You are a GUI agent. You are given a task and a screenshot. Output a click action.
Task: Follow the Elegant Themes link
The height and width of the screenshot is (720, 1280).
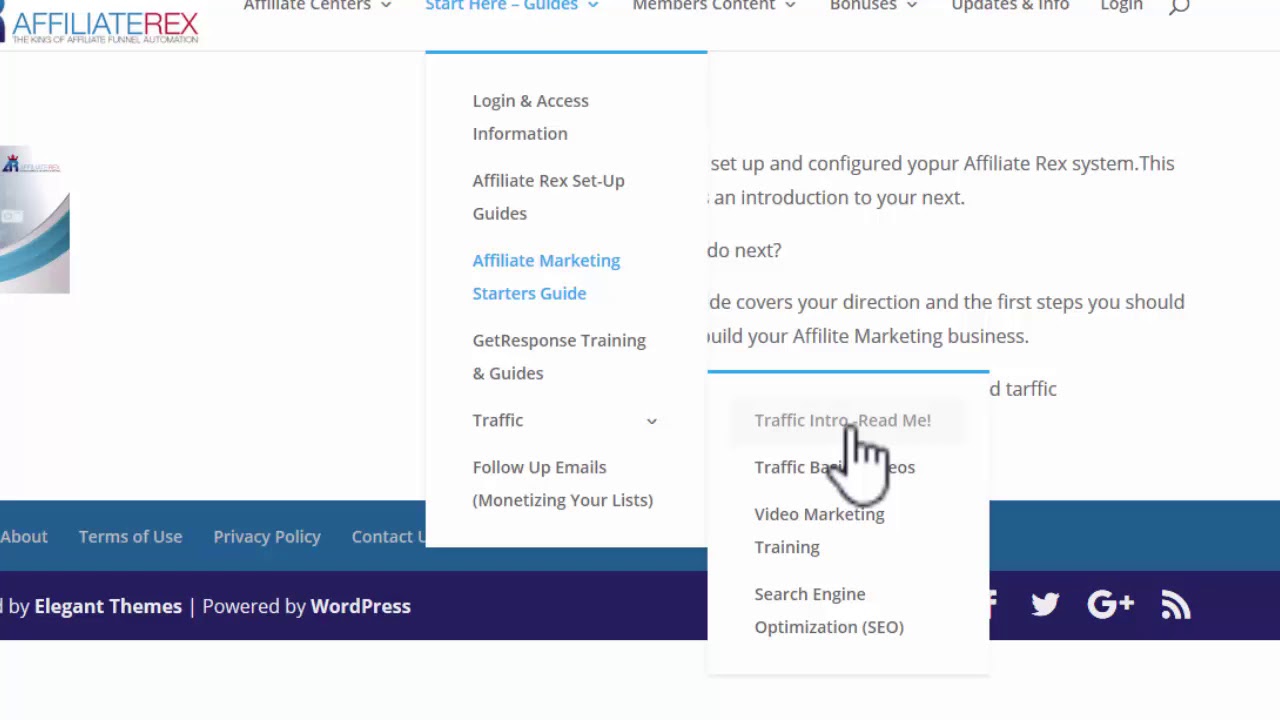pyautogui.click(x=108, y=606)
